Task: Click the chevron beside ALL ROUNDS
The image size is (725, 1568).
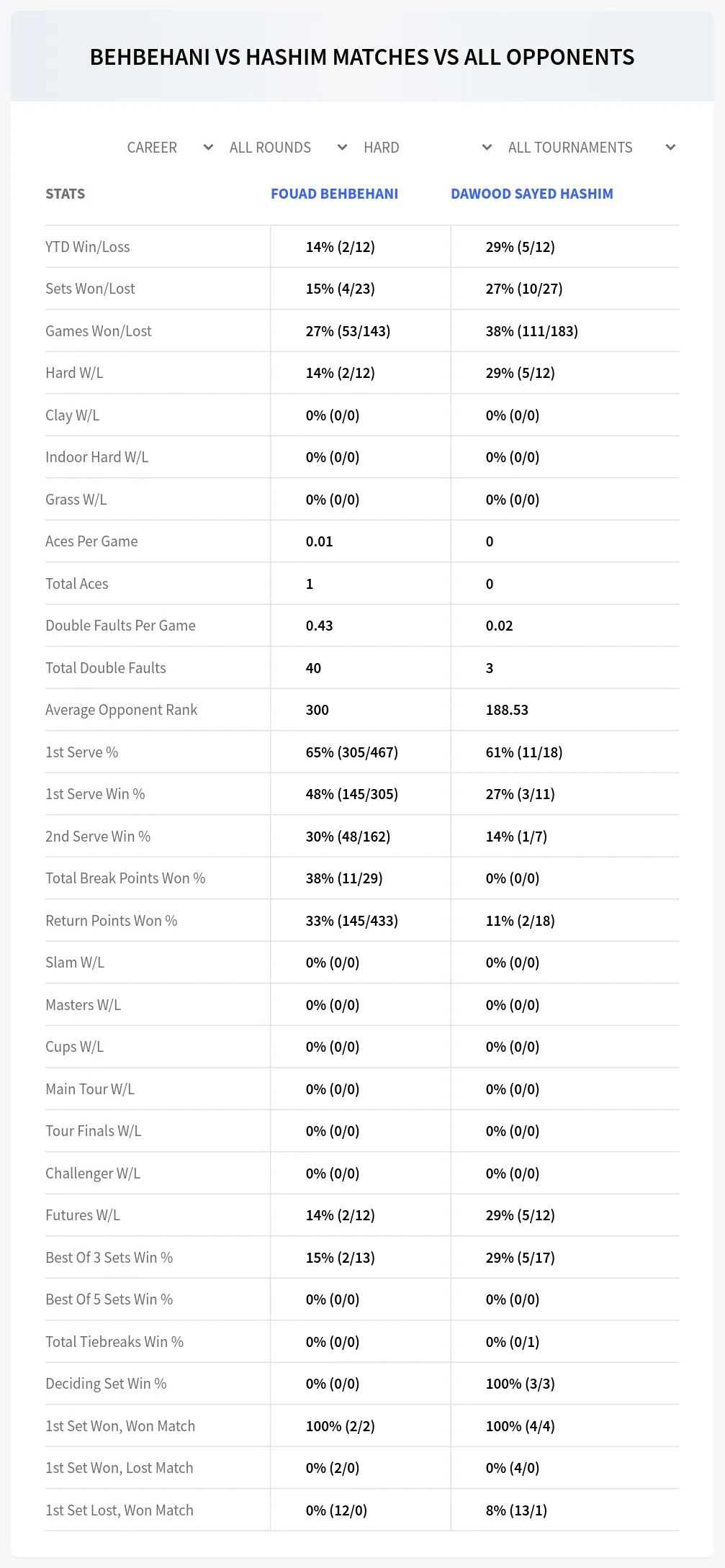Action: (x=342, y=148)
